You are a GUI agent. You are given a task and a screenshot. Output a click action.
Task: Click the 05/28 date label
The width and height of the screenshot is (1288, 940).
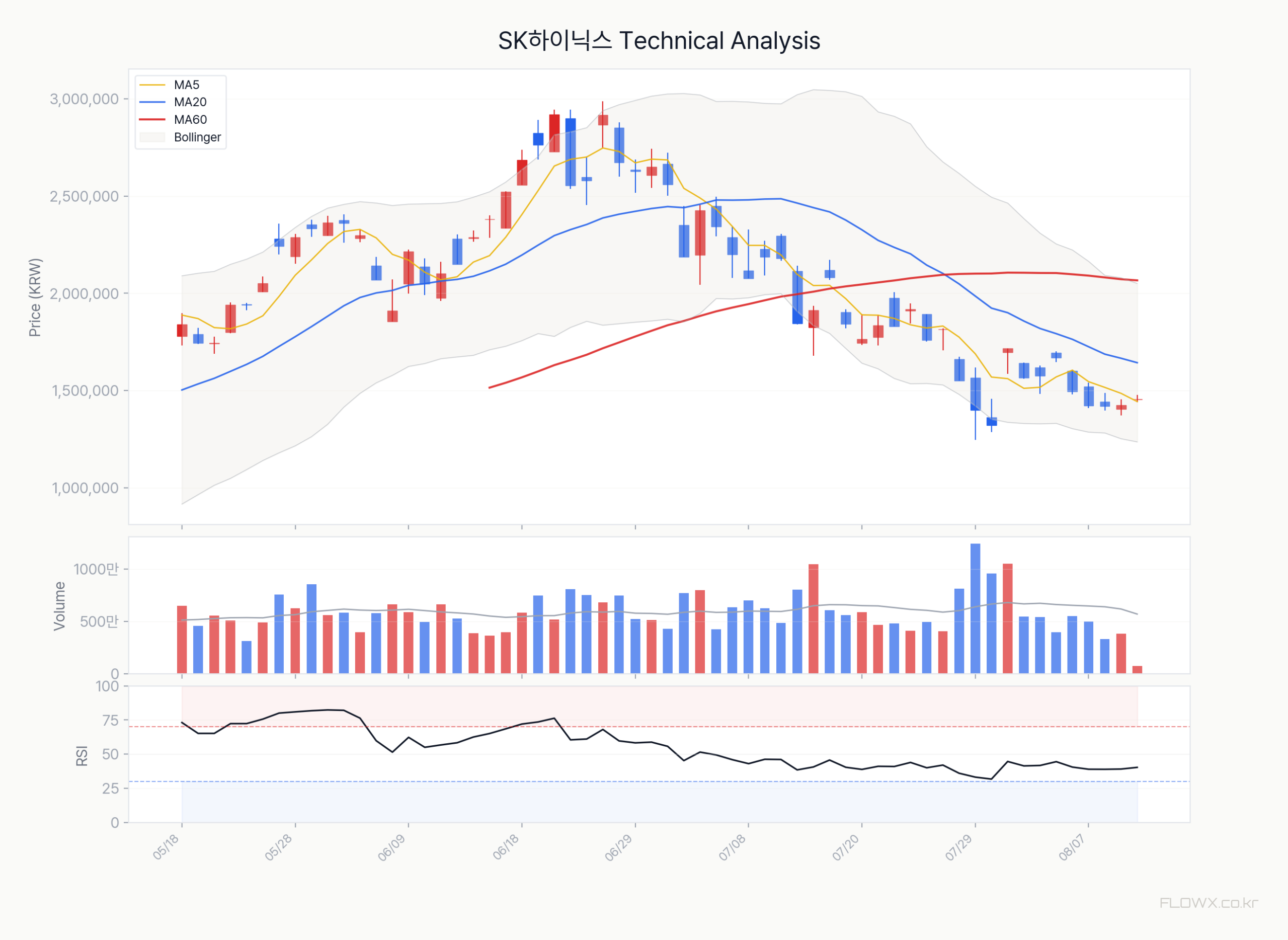coord(279,847)
